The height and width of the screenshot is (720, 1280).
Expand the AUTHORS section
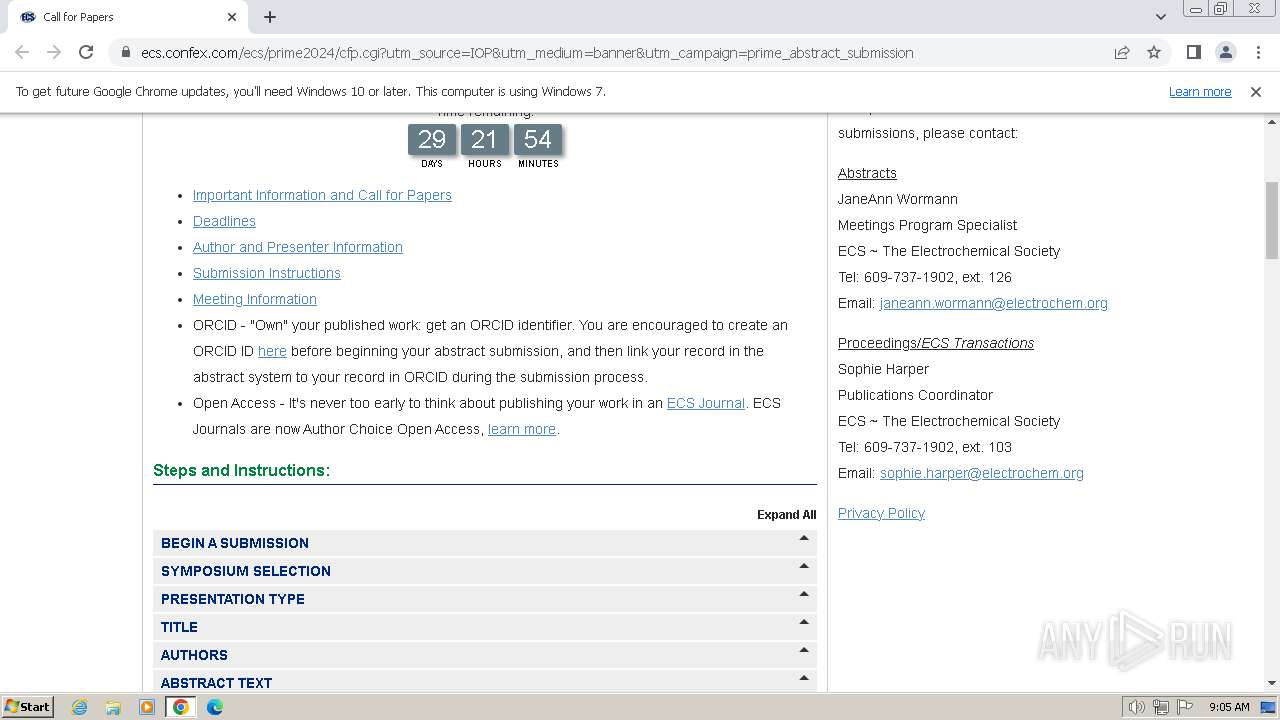(x=485, y=655)
